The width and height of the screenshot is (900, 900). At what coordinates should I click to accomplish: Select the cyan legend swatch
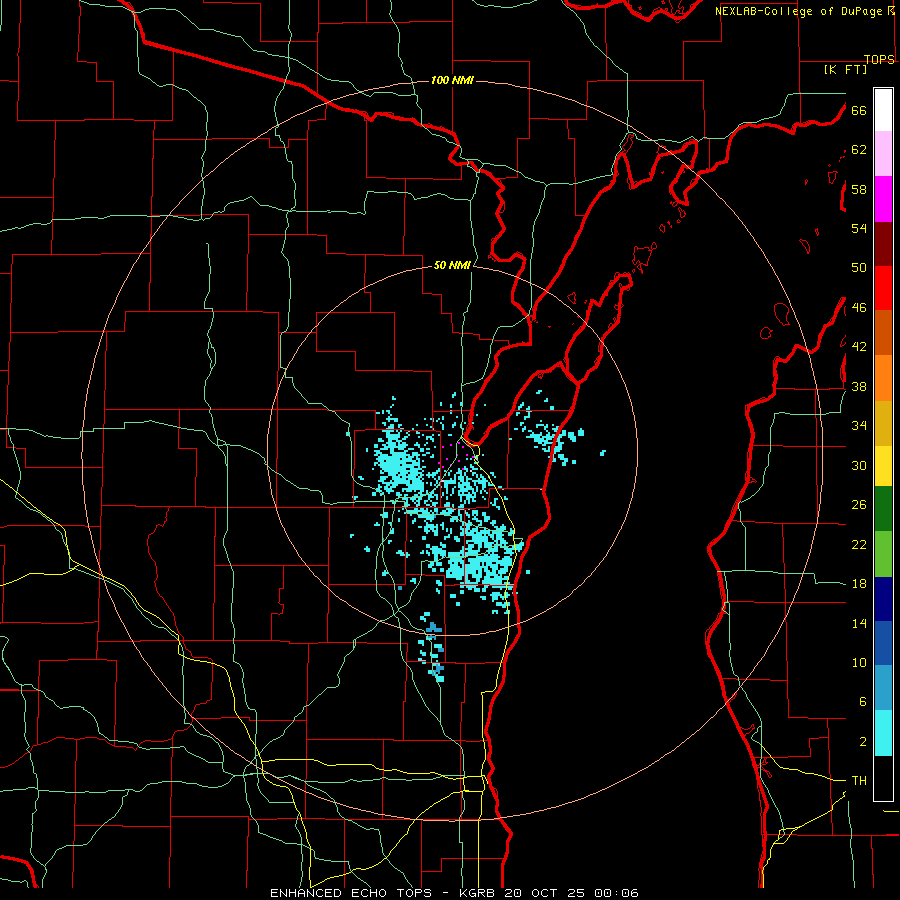(883, 733)
